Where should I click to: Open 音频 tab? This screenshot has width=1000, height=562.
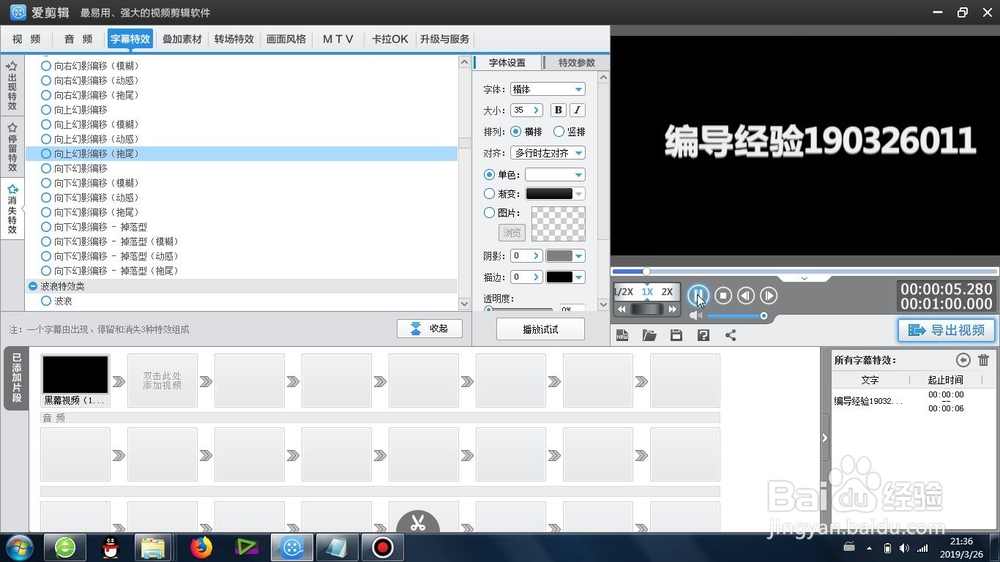(78, 39)
